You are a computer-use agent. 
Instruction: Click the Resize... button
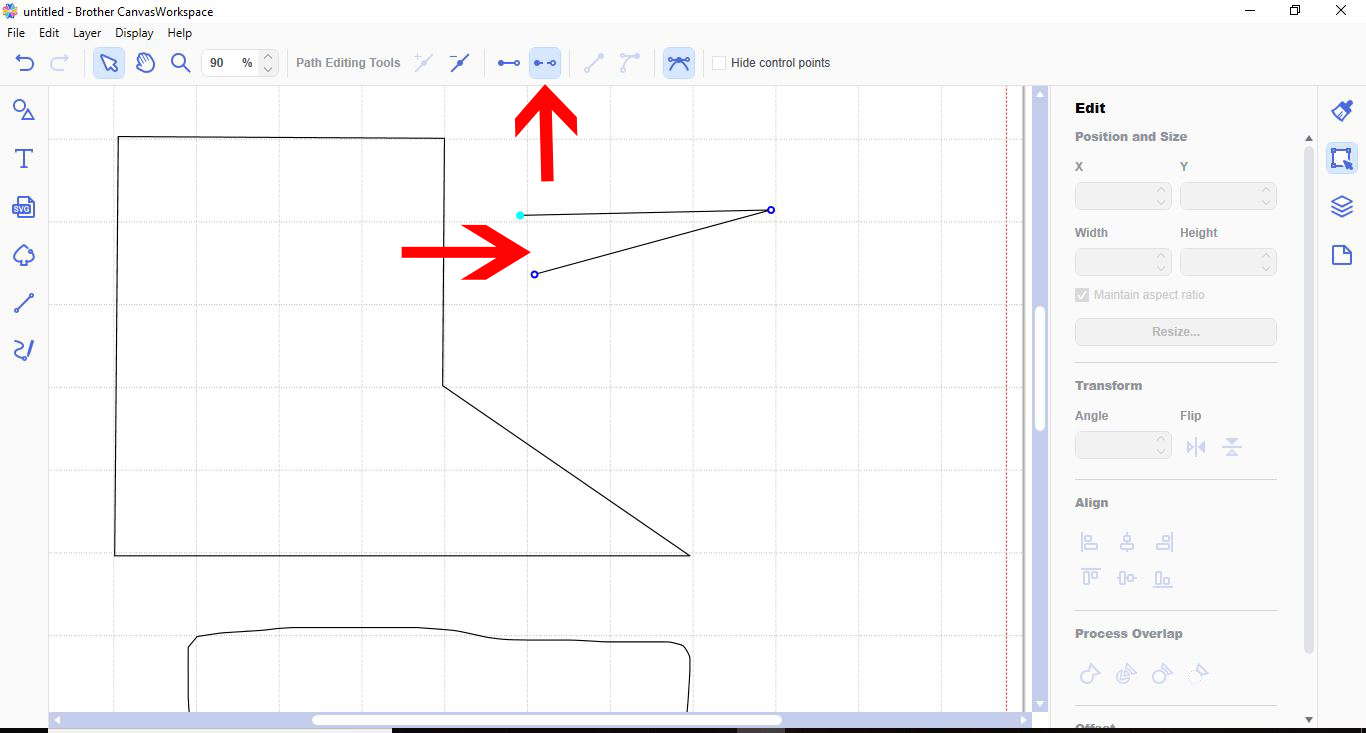click(x=1176, y=332)
